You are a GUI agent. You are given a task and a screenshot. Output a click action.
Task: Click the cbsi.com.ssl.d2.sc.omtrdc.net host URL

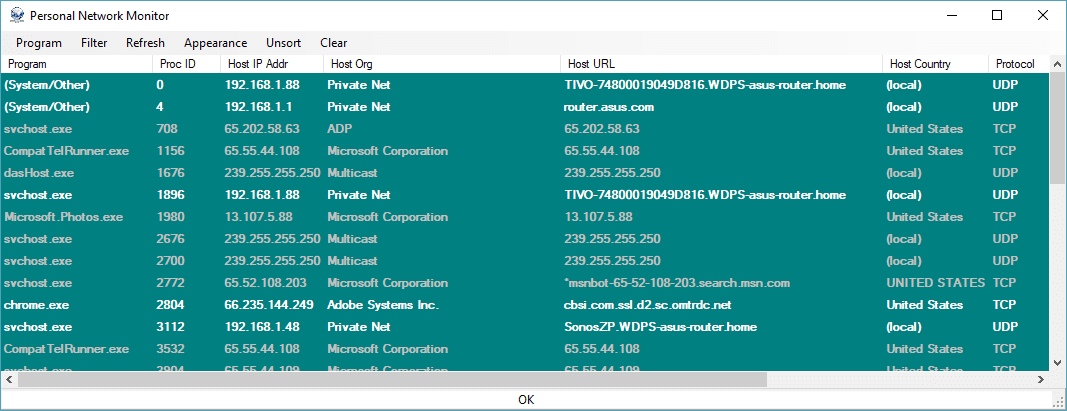[x=648, y=305]
